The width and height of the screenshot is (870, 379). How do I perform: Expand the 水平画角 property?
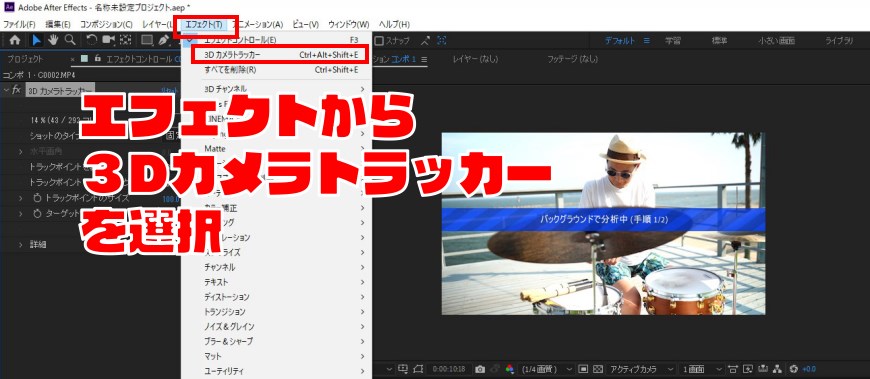pos(21,151)
